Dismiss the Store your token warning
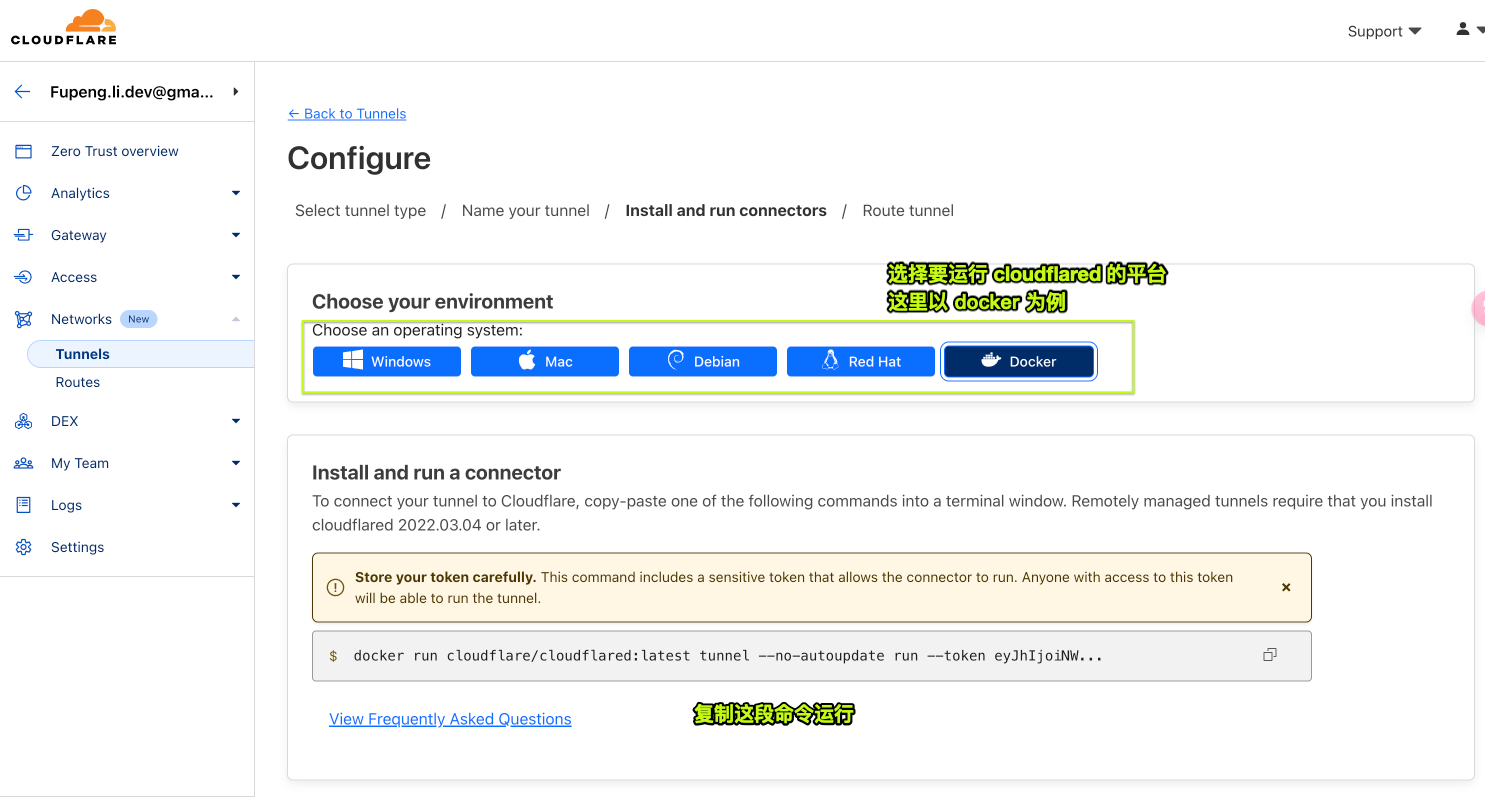Screen dimensions: 1485x797 1286,587
